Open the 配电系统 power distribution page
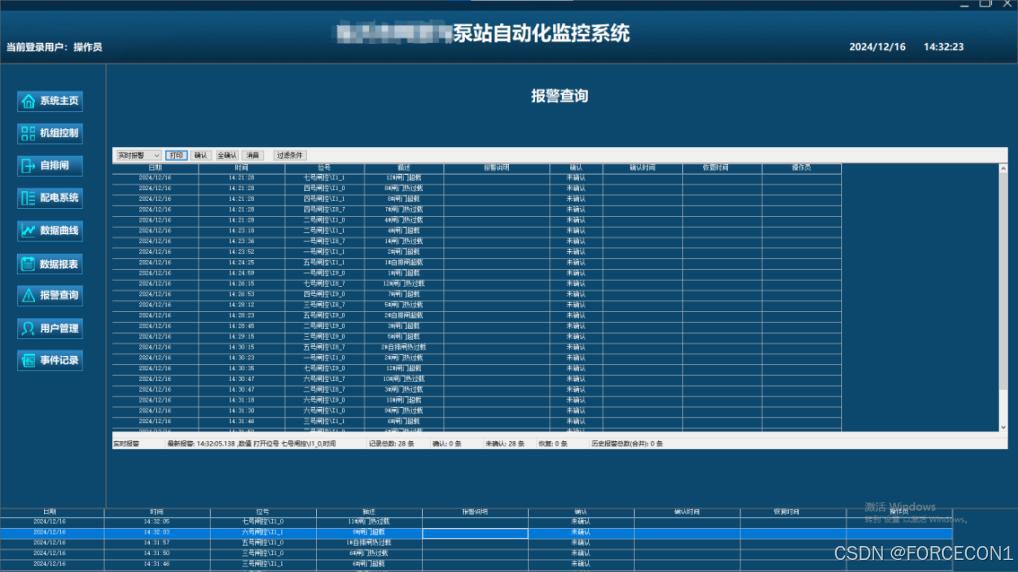 tap(50, 198)
